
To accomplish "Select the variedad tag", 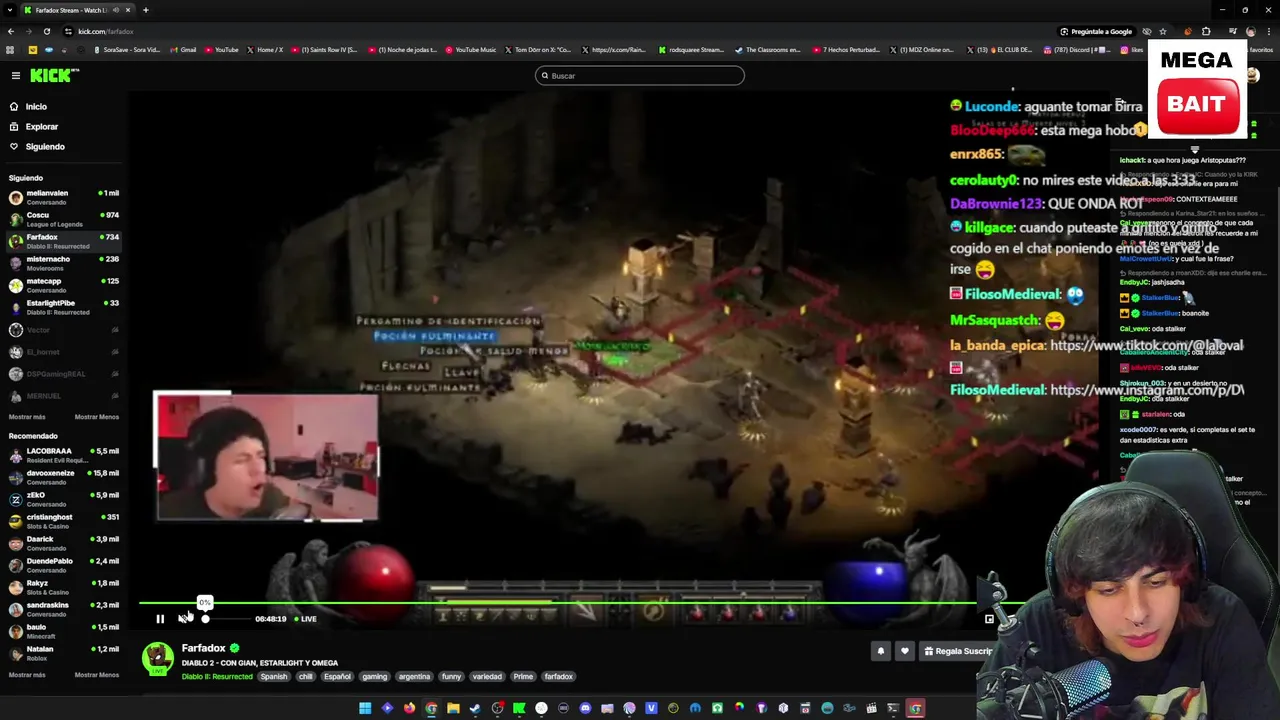I will (x=487, y=677).
